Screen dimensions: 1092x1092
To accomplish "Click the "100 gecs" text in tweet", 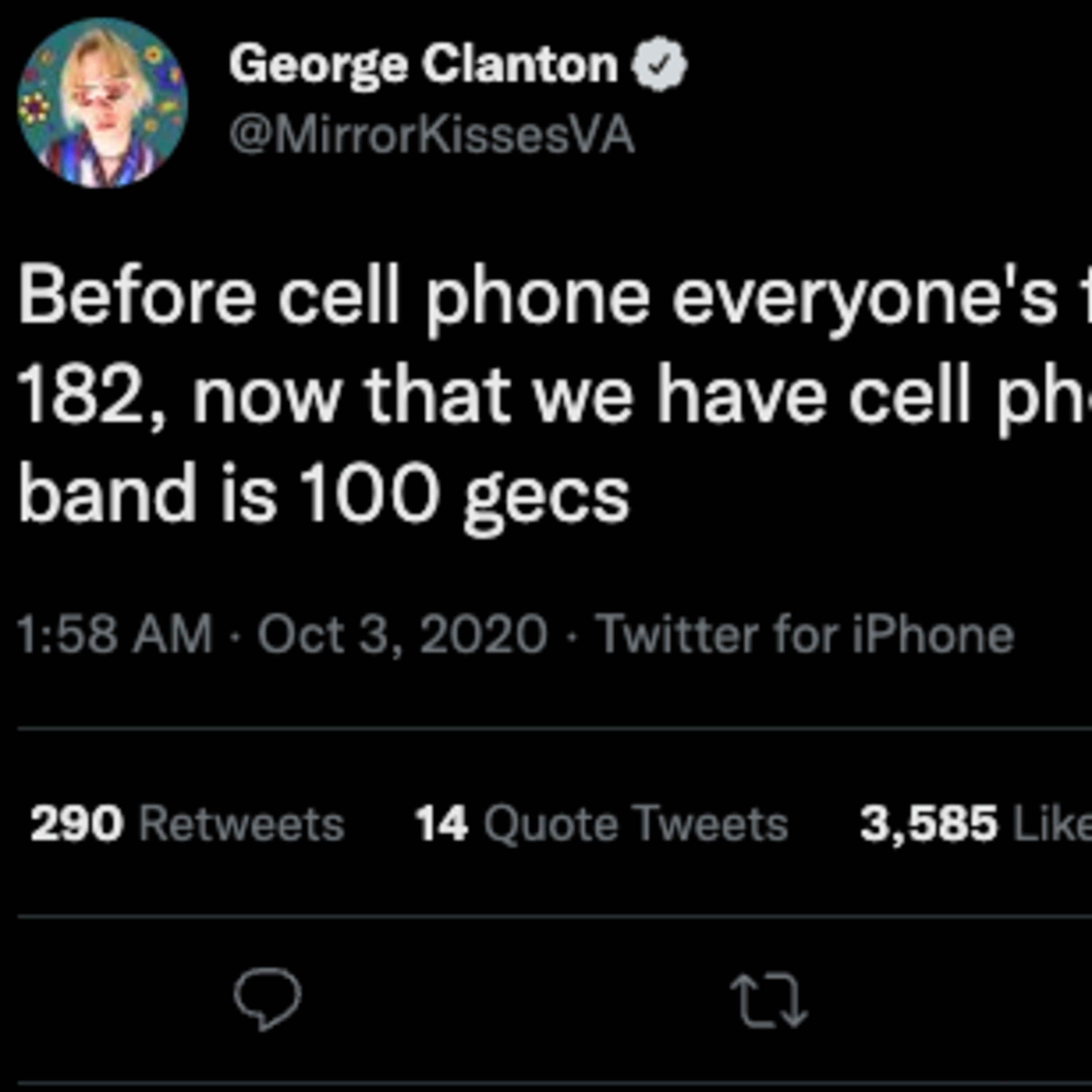I will click(463, 493).
